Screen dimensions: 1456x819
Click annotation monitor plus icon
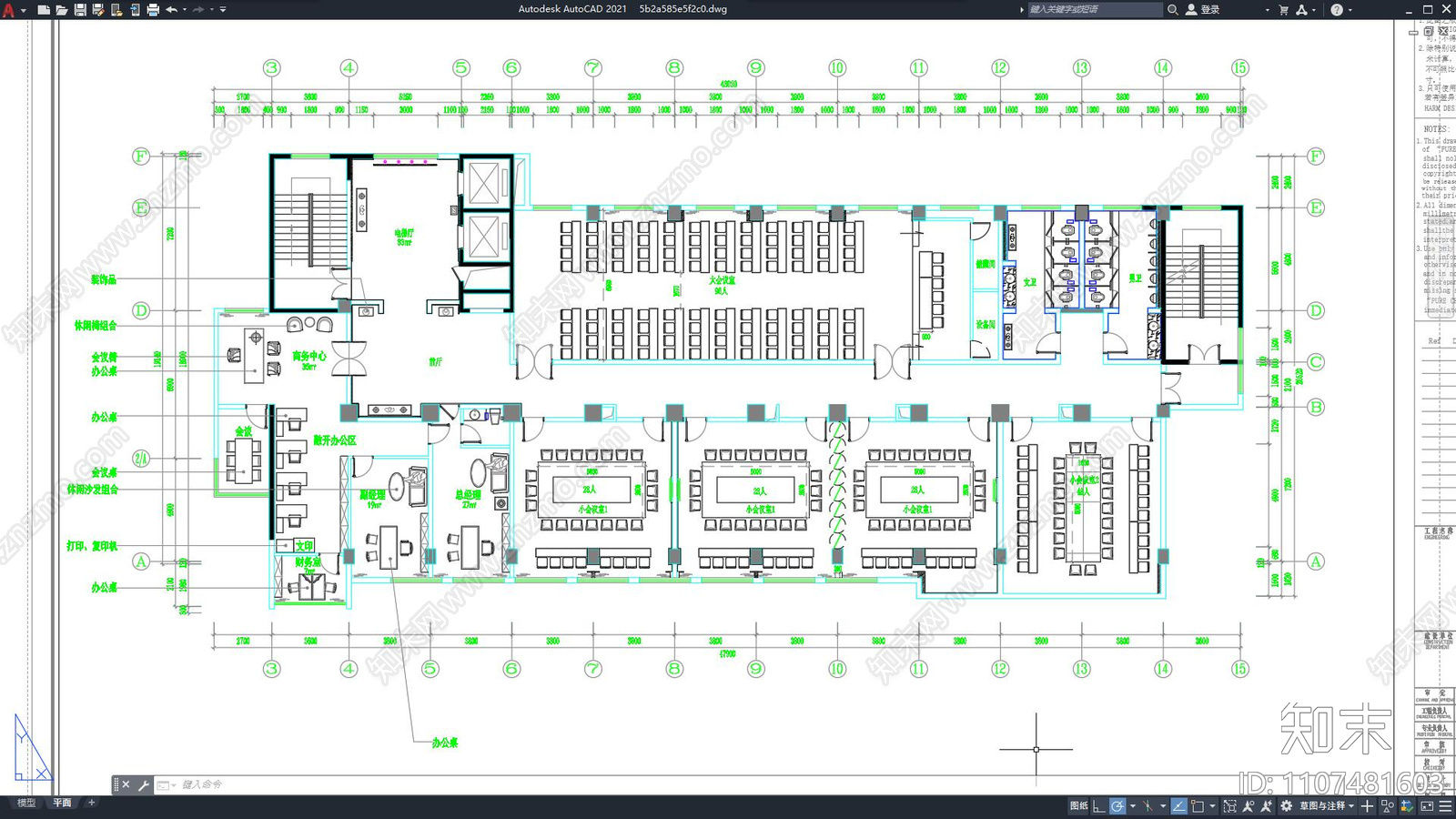point(1367,806)
